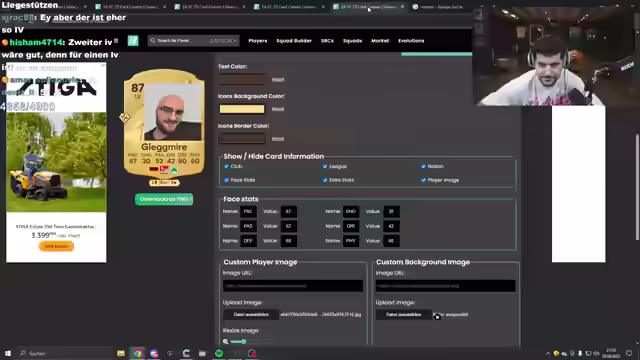Viewport: 640px width, 360px height.
Task: Click the Custom Player Image URL field
Action: pos(293,286)
